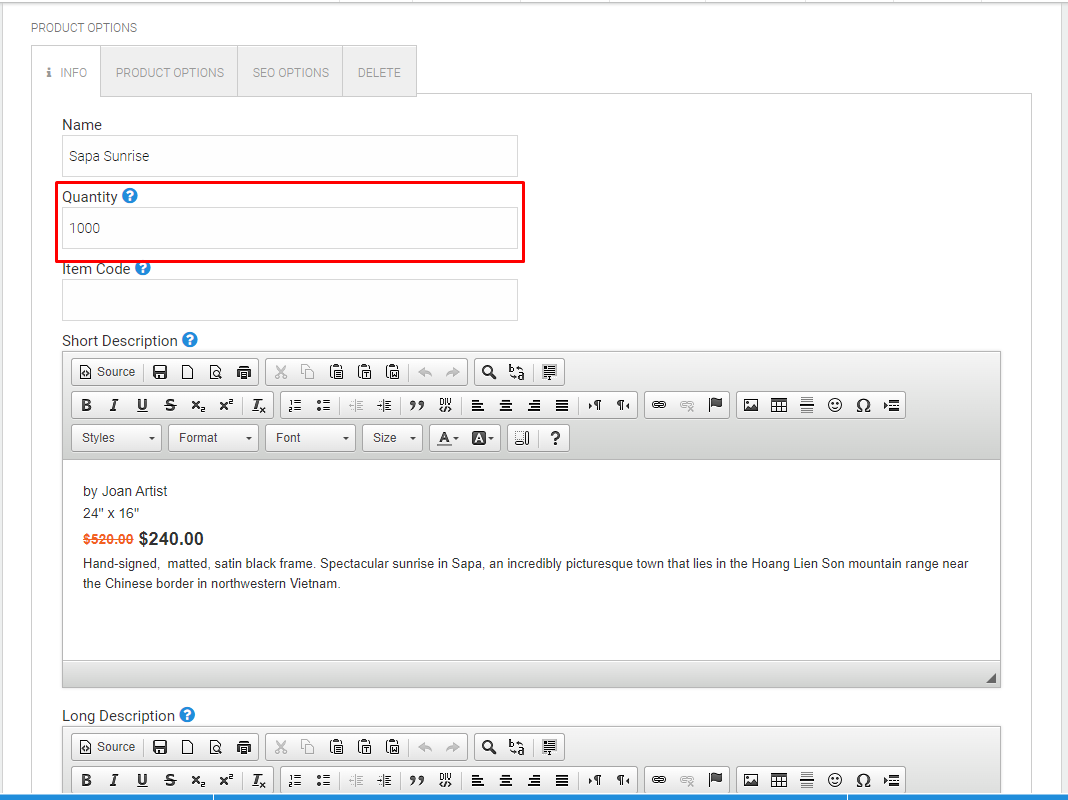The height and width of the screenshot is (800, 1068).
Task: Open the Font dropdown
Action: click(311, 438)
